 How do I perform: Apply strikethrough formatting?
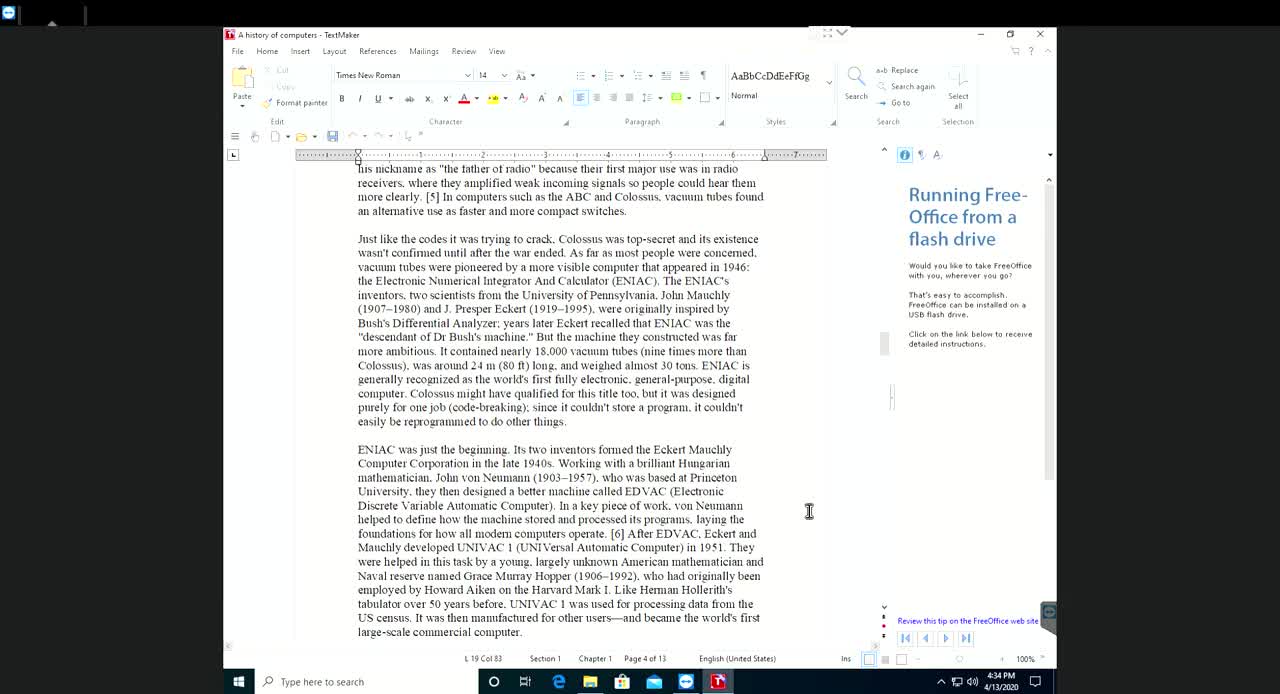tap(409, 98)
